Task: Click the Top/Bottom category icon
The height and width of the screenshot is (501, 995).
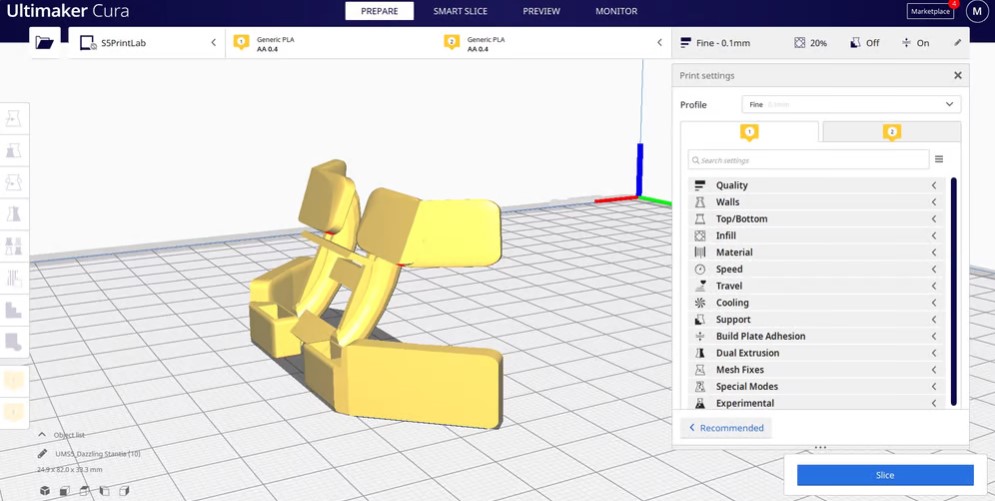Action: coord(700,219)
